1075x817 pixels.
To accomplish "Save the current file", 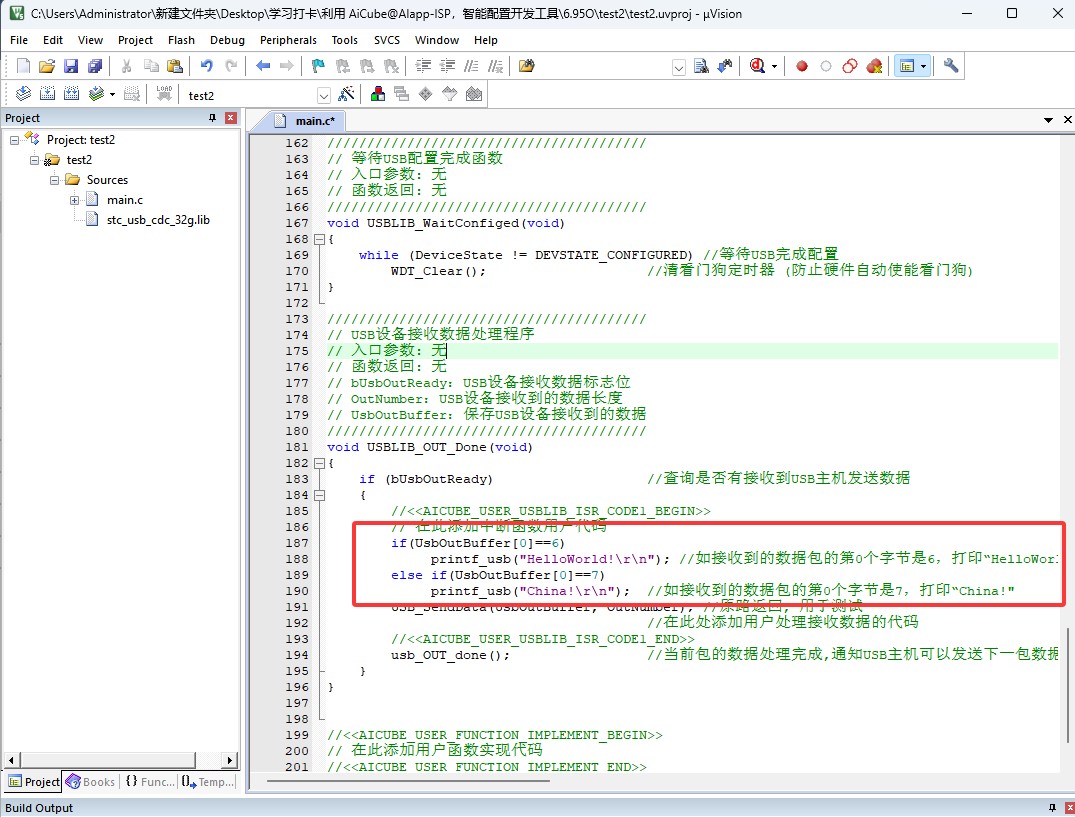I will coord(71,66).
